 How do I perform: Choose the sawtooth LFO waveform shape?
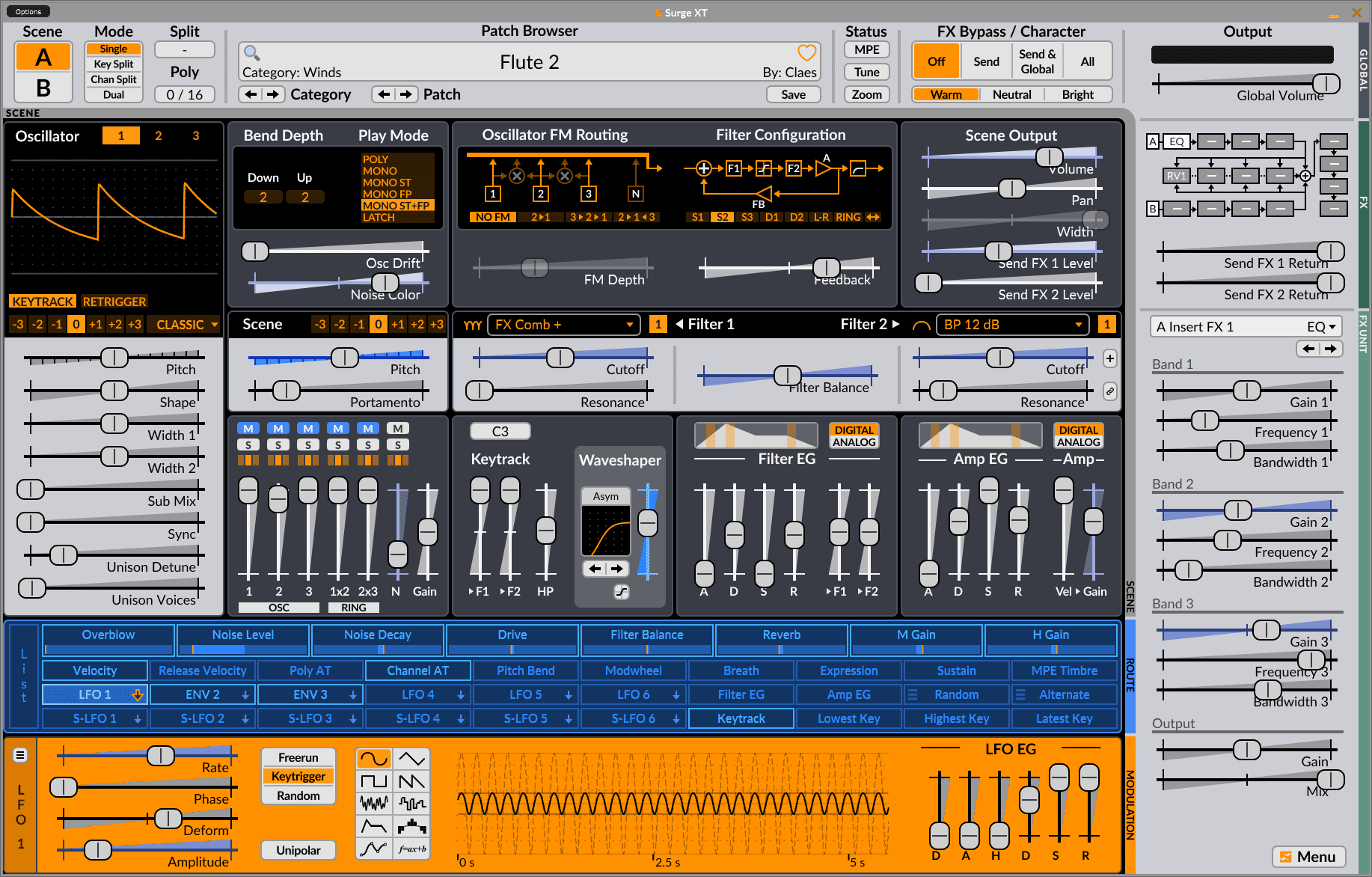(x=411, y=781)
